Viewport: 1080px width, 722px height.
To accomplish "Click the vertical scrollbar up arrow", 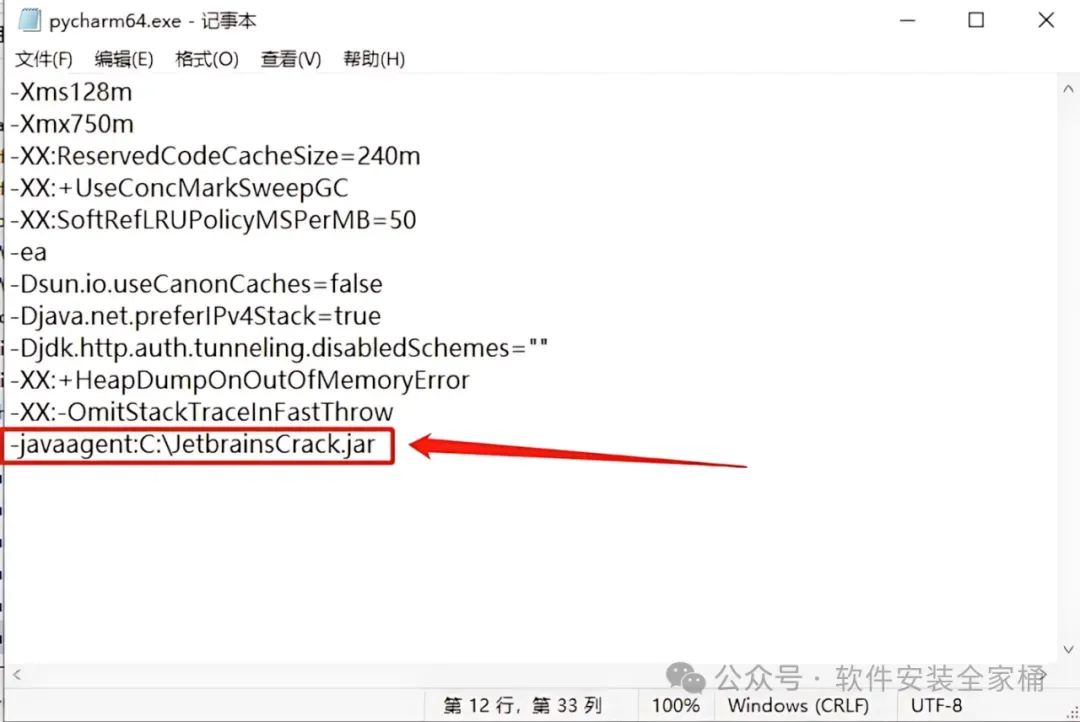I will tap(1068, 89).
